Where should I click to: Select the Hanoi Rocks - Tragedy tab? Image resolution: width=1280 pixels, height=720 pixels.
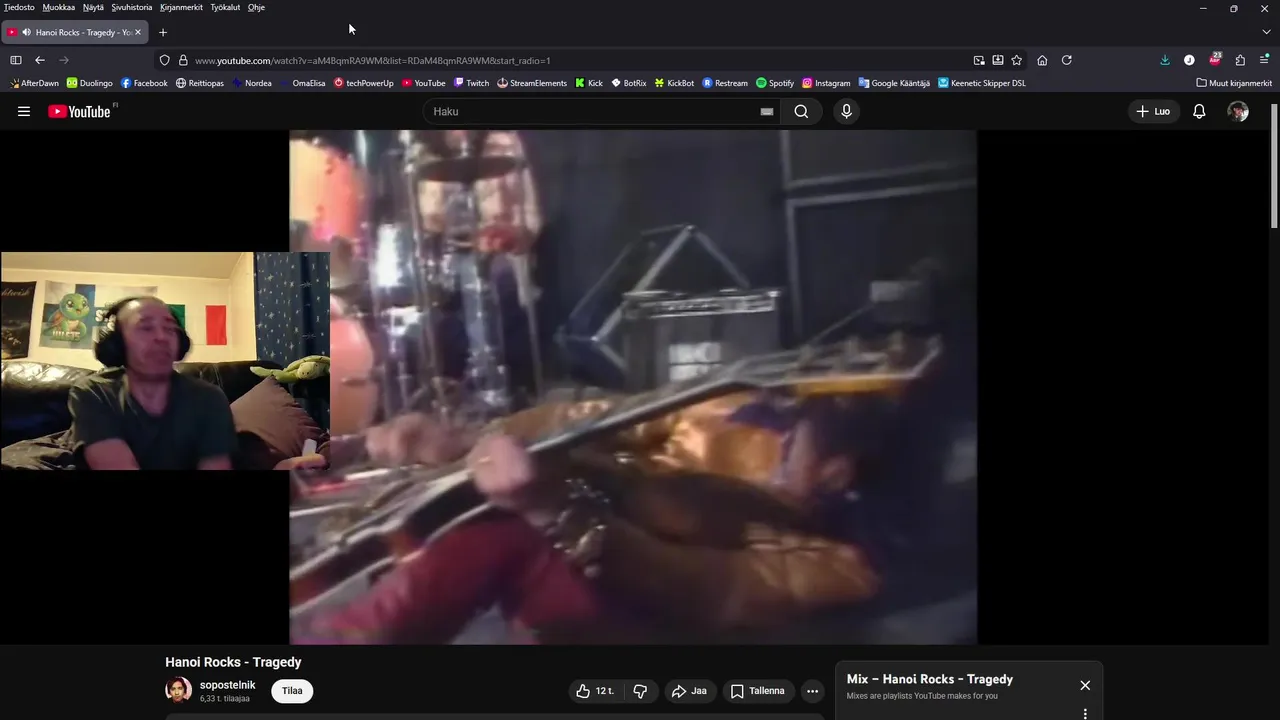click(76, 32)
